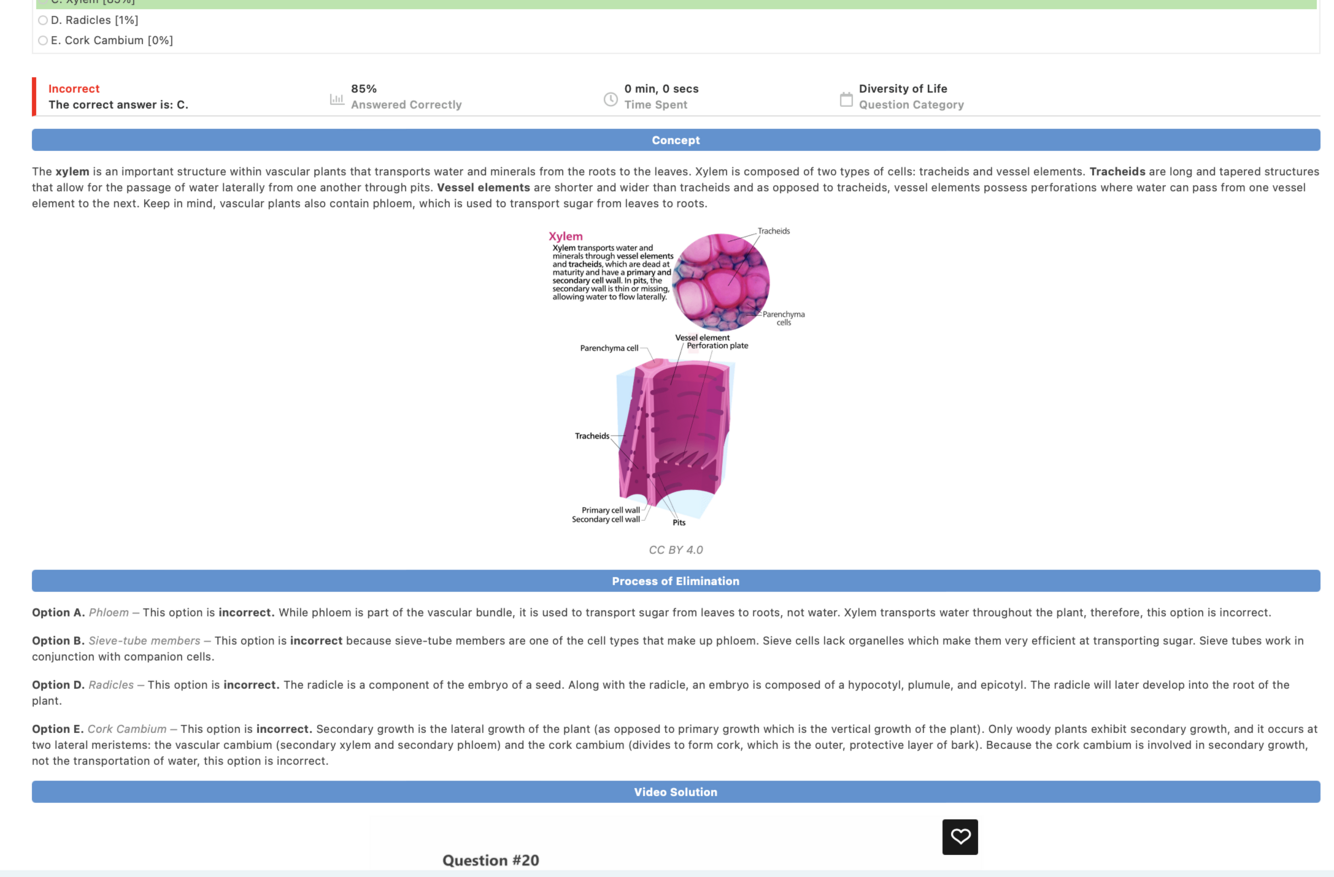The image size is (1334, 877).
Task: Click the Video Solution header
Action: pos(676,792)
